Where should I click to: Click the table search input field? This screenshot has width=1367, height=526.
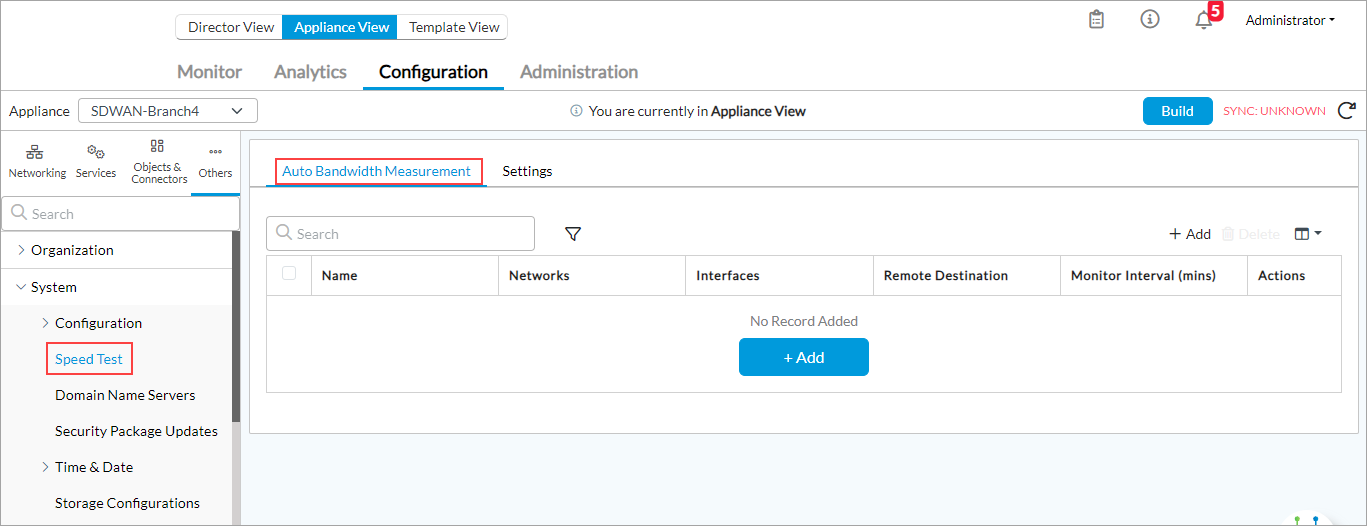[400, 234]
